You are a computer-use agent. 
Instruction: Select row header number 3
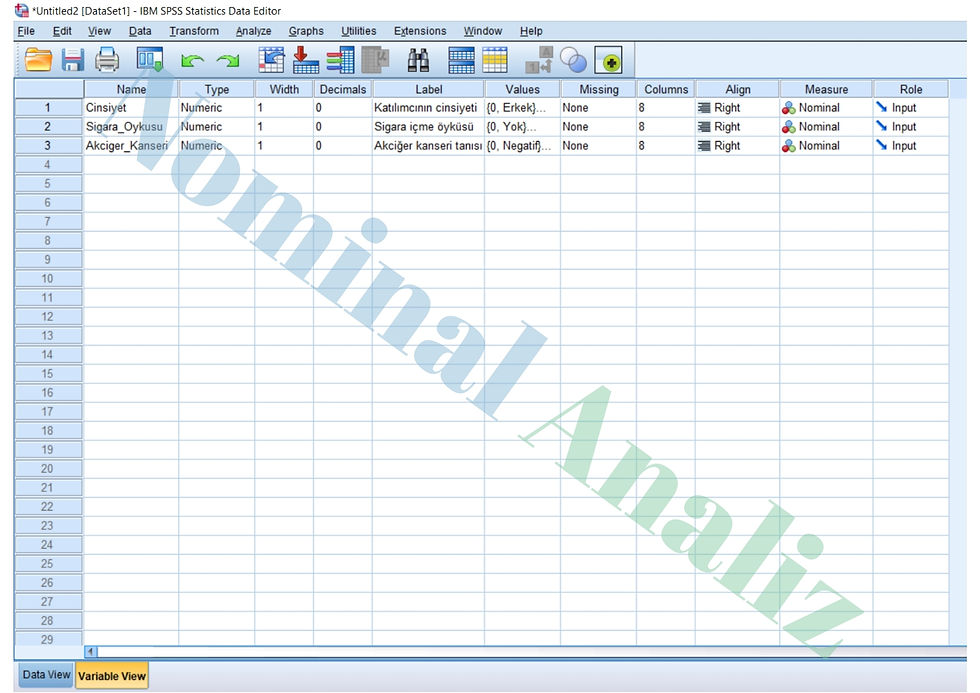[49, 146]
